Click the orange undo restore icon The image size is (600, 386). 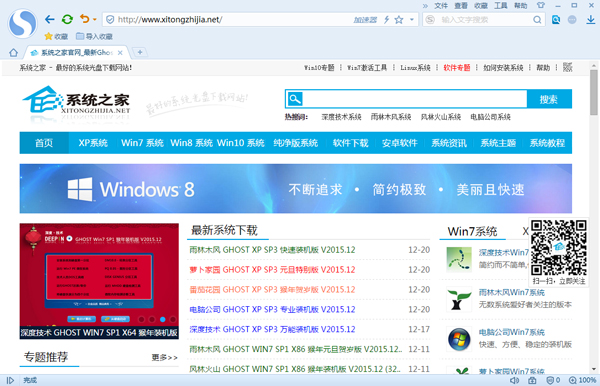coord(85,19)
